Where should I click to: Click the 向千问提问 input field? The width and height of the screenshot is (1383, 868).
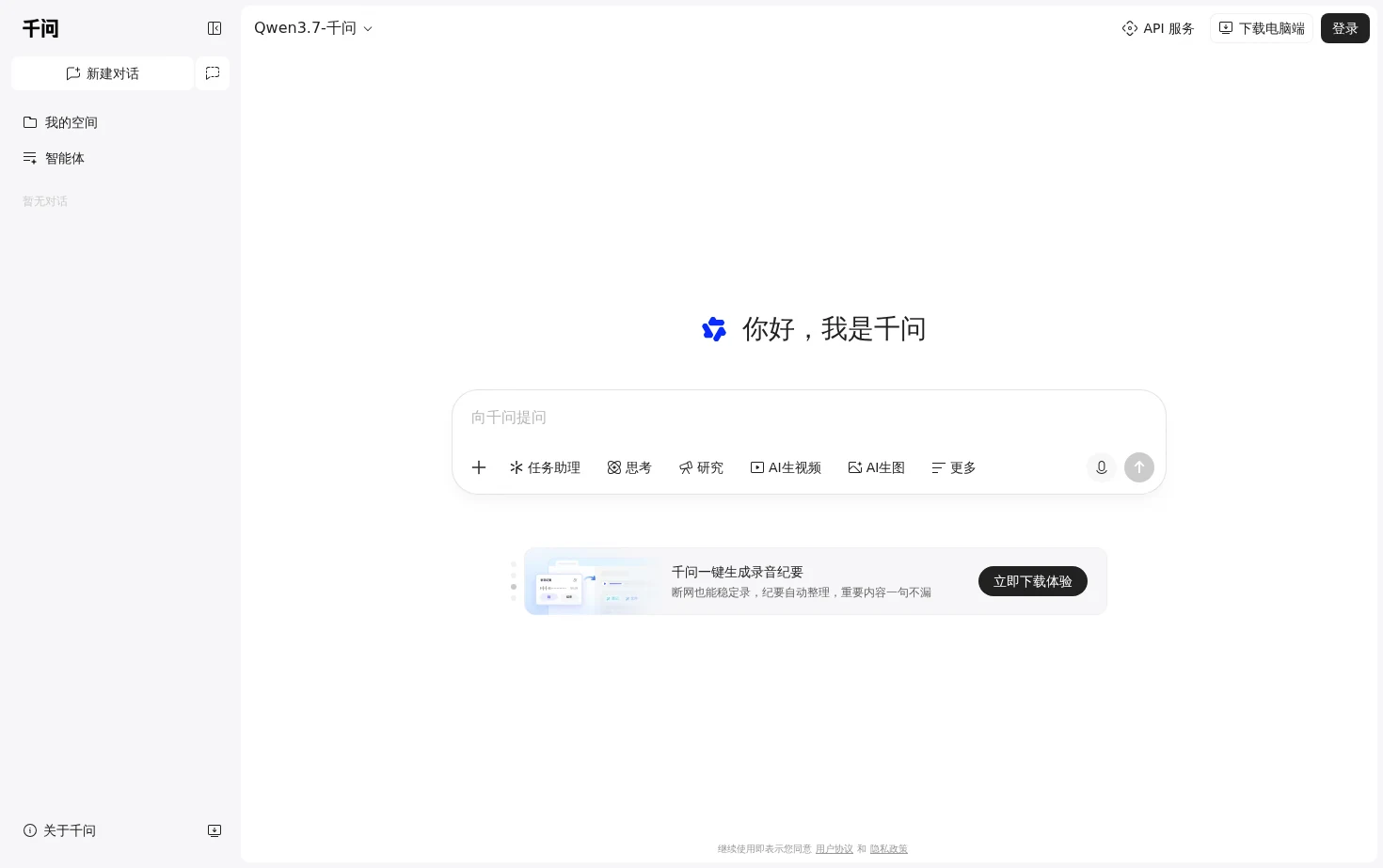(x=809, y=418)
